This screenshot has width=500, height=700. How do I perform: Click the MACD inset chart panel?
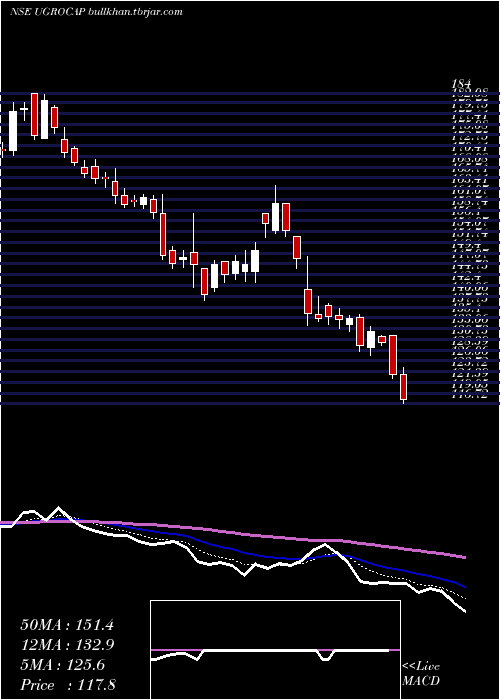click(275, 650)
